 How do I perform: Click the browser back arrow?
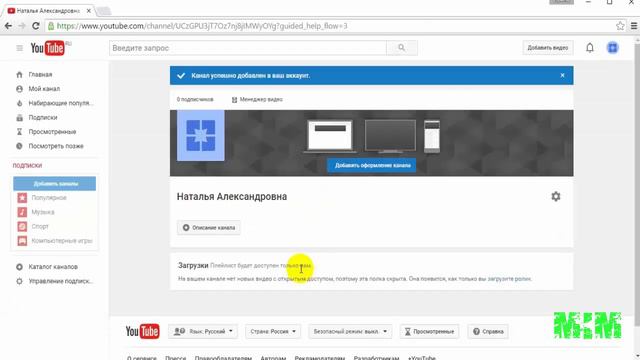click(8, 26)
